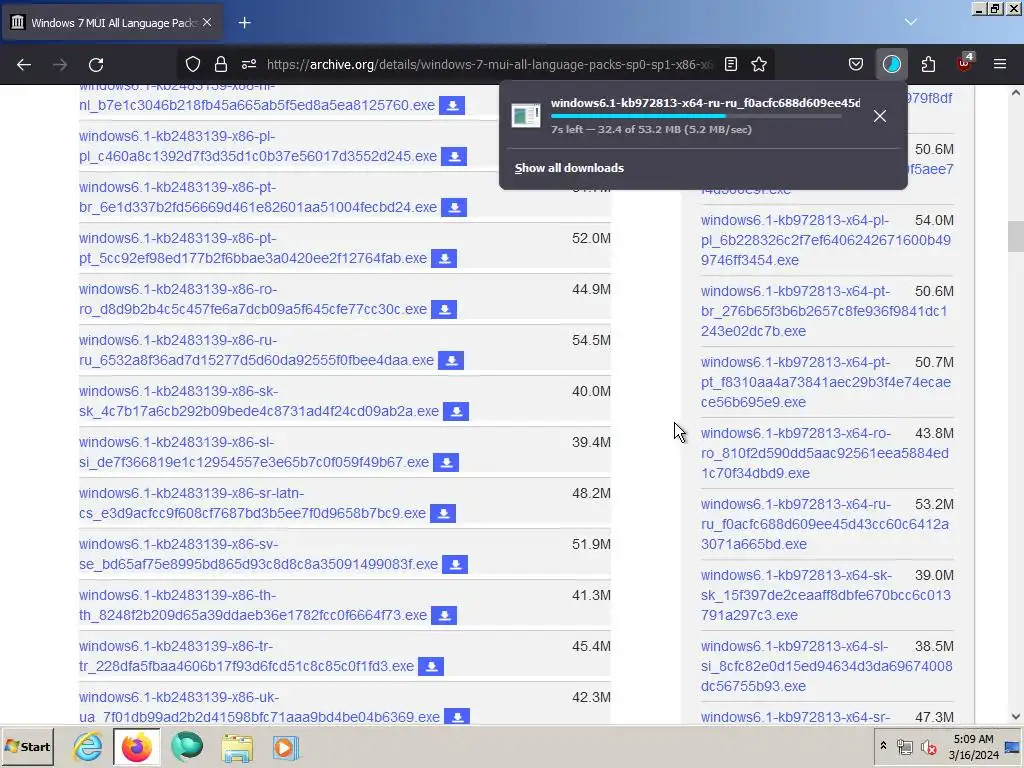The image size is (1024, 768).
Task: Open the kb2483139-x86-sv-se exe link
Action: coord(258,554)
